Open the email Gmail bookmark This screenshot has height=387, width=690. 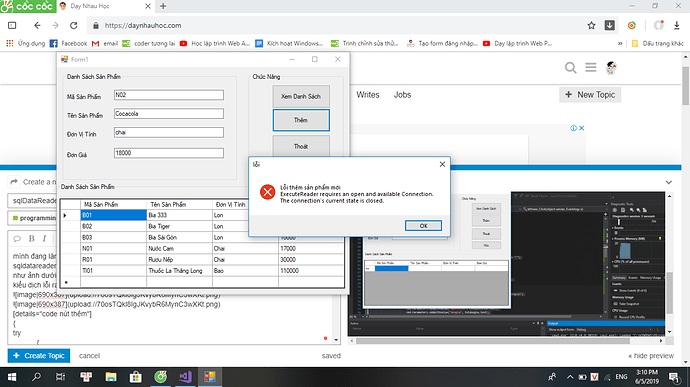point(105,44)
